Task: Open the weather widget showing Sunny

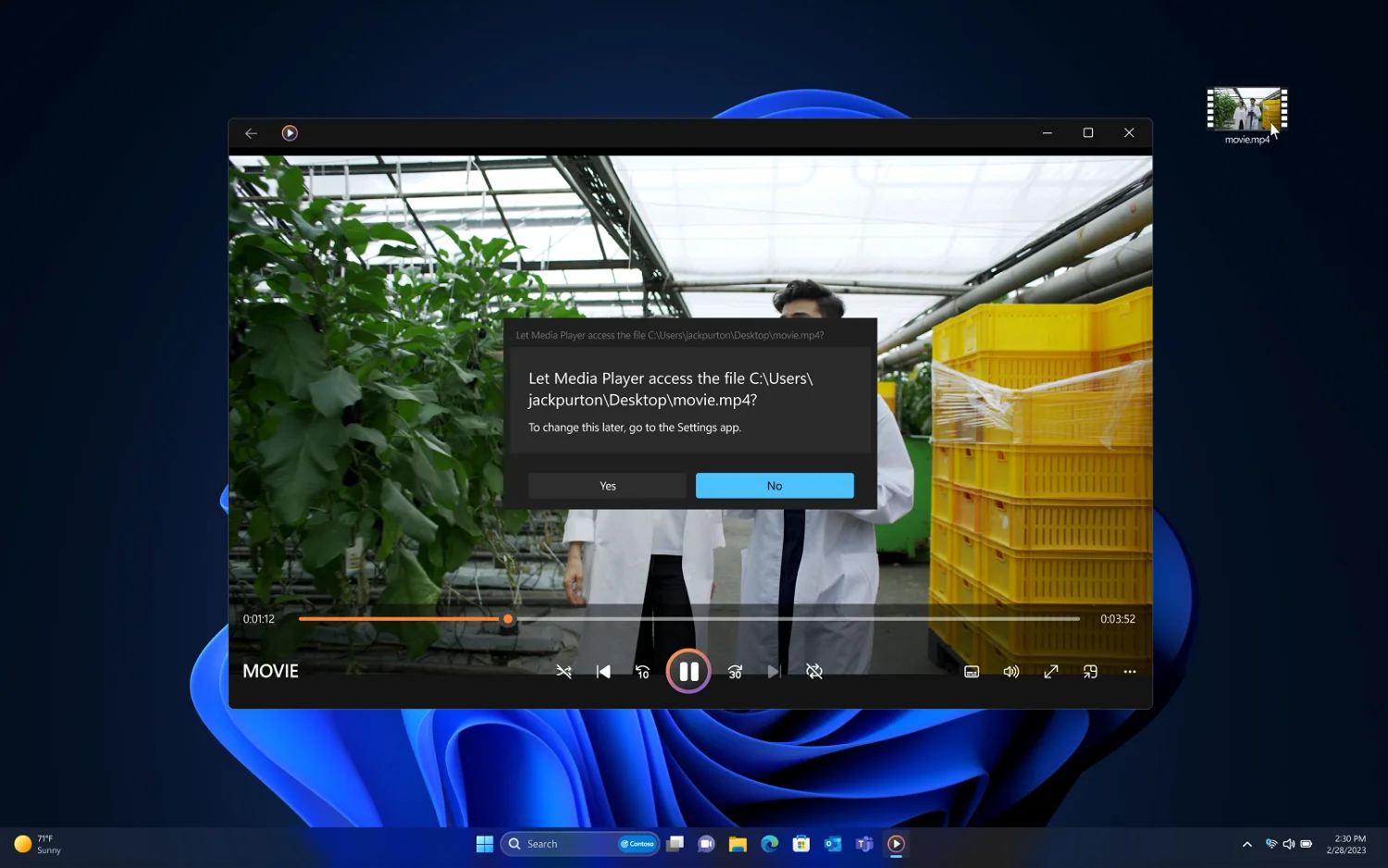Action: tap(38, 844)
